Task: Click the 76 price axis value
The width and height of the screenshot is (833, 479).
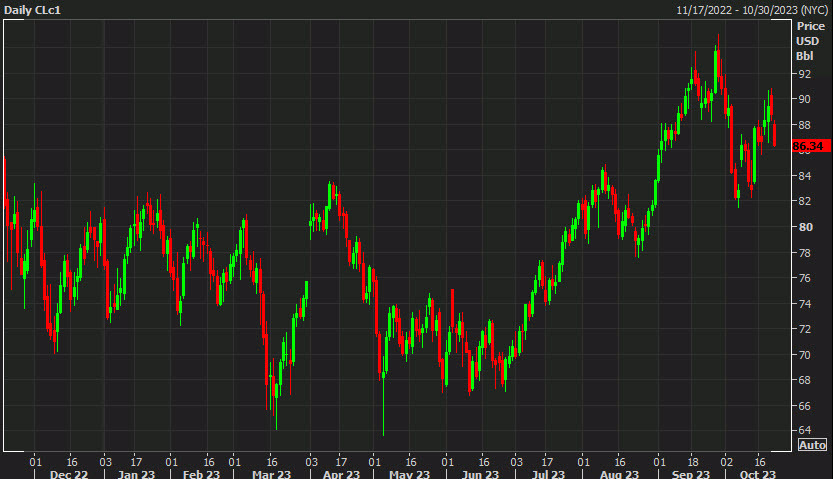Action: [x=805, y=278]
